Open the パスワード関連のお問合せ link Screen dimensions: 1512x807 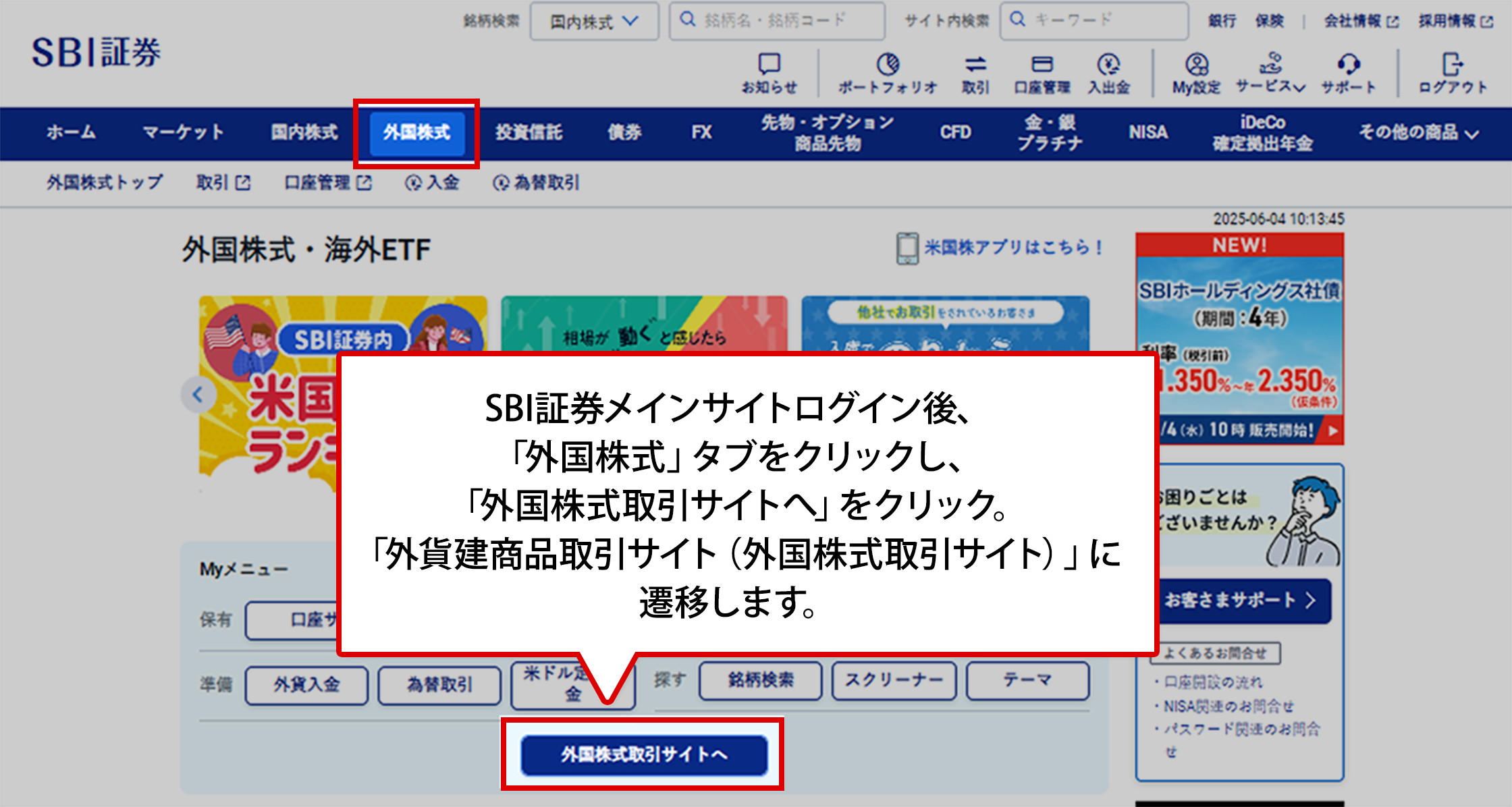coord(1241,739)
